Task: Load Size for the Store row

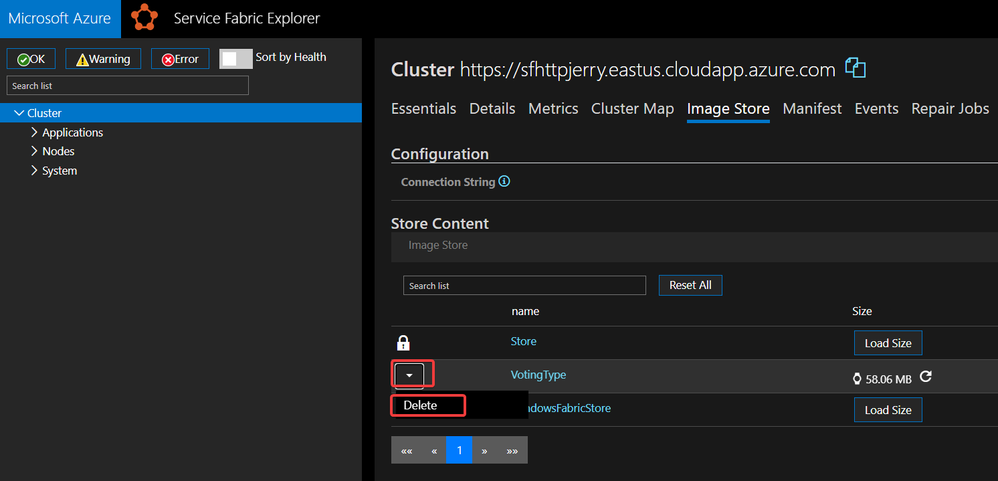Action: pyautogui.click(x=888, y=343)
